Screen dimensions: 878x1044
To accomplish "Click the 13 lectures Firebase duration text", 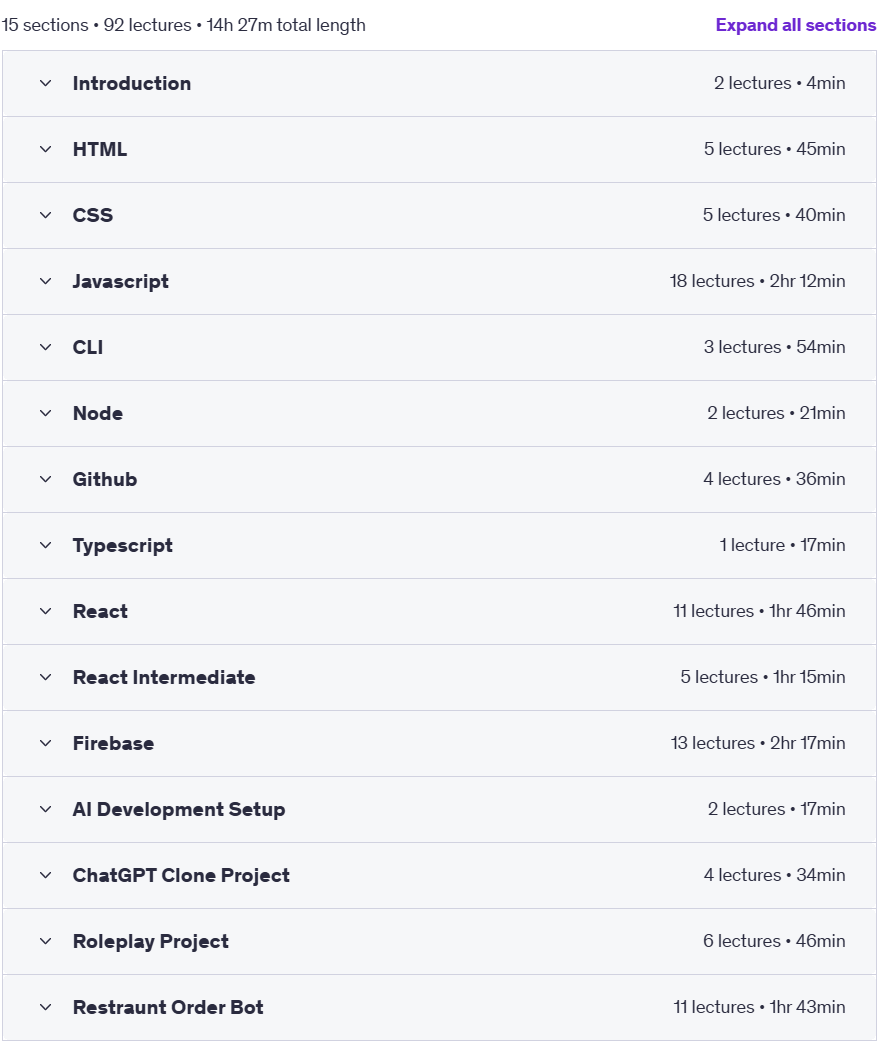I will (758, 743).
